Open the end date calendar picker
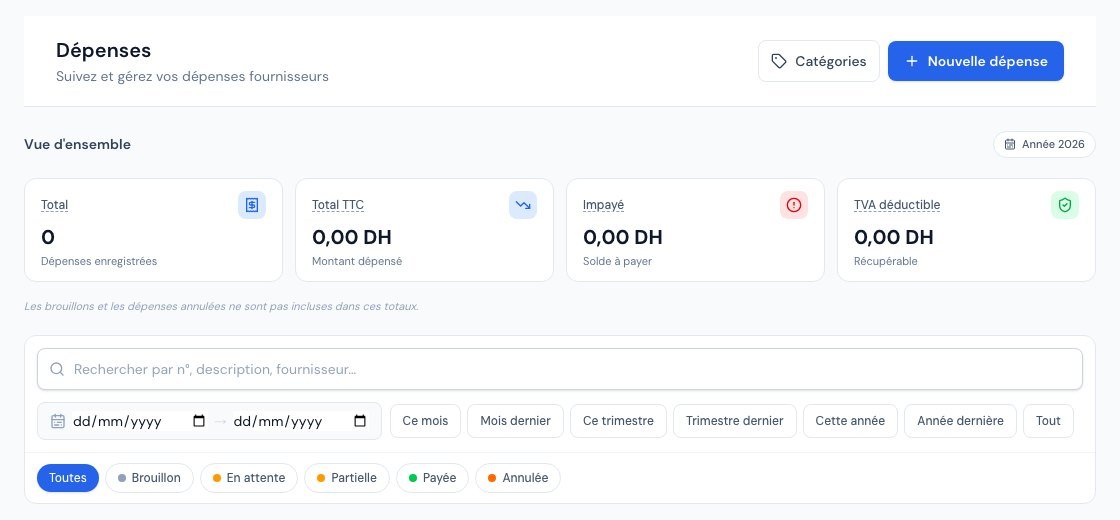This screenshot has width=1120, height=520. tap(360, 421)
